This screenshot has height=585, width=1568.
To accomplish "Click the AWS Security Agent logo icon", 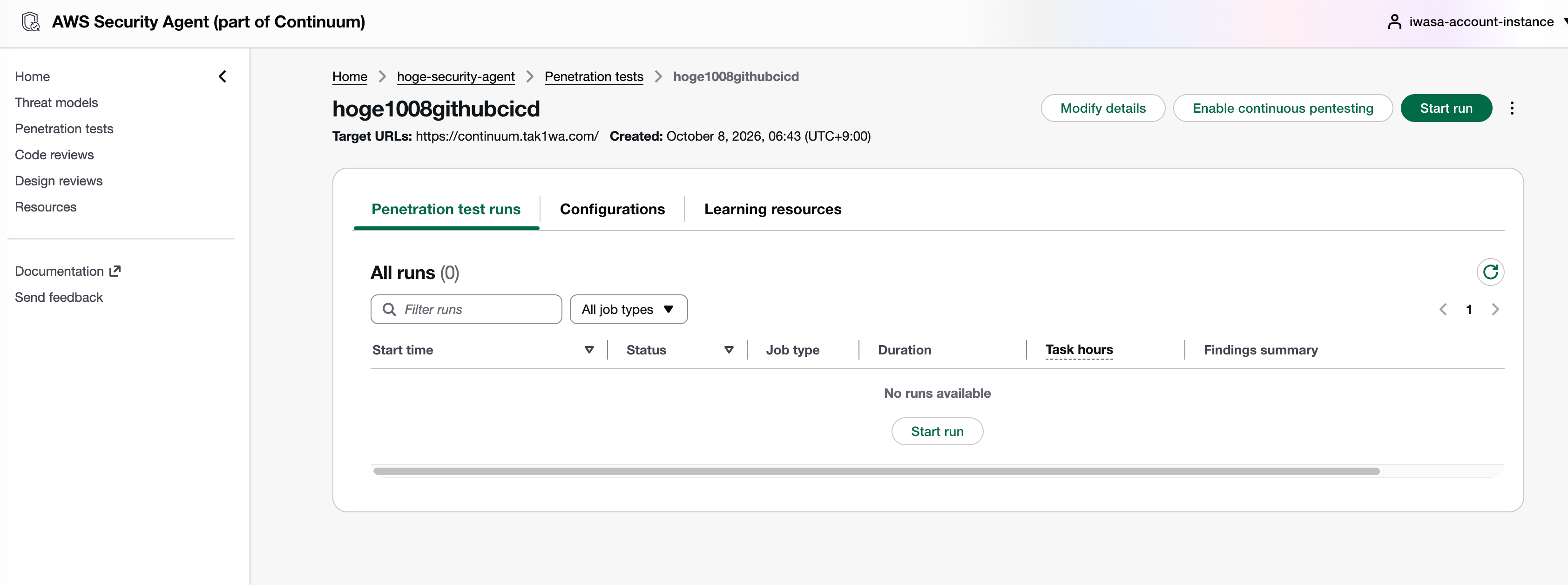I will [x=30, y=22].
